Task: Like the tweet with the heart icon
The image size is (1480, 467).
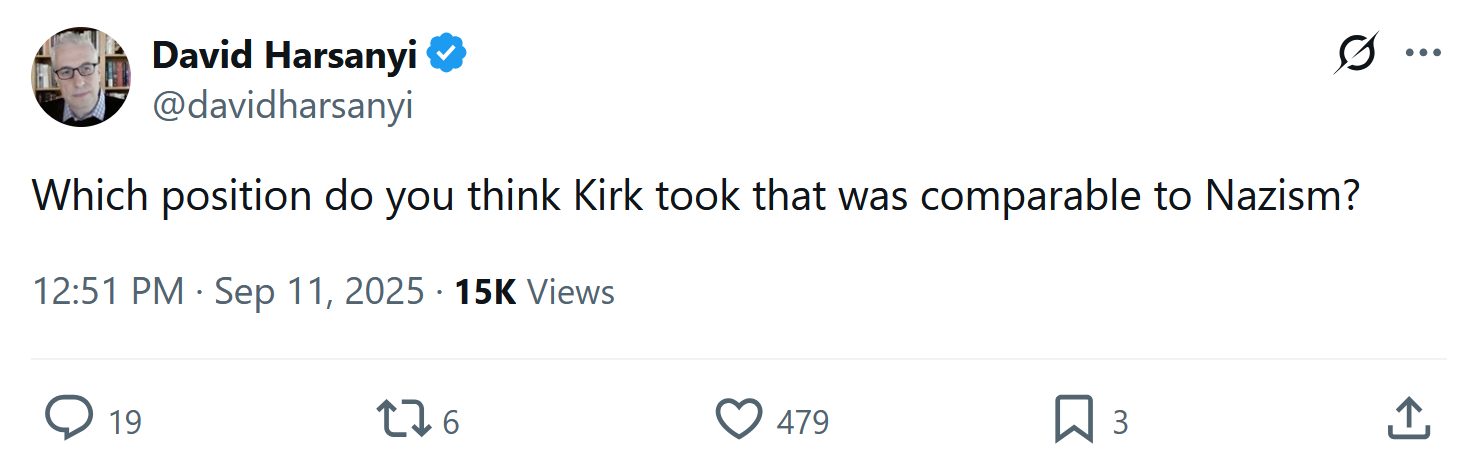Action: pyautogui.click(x=740, y=420)
